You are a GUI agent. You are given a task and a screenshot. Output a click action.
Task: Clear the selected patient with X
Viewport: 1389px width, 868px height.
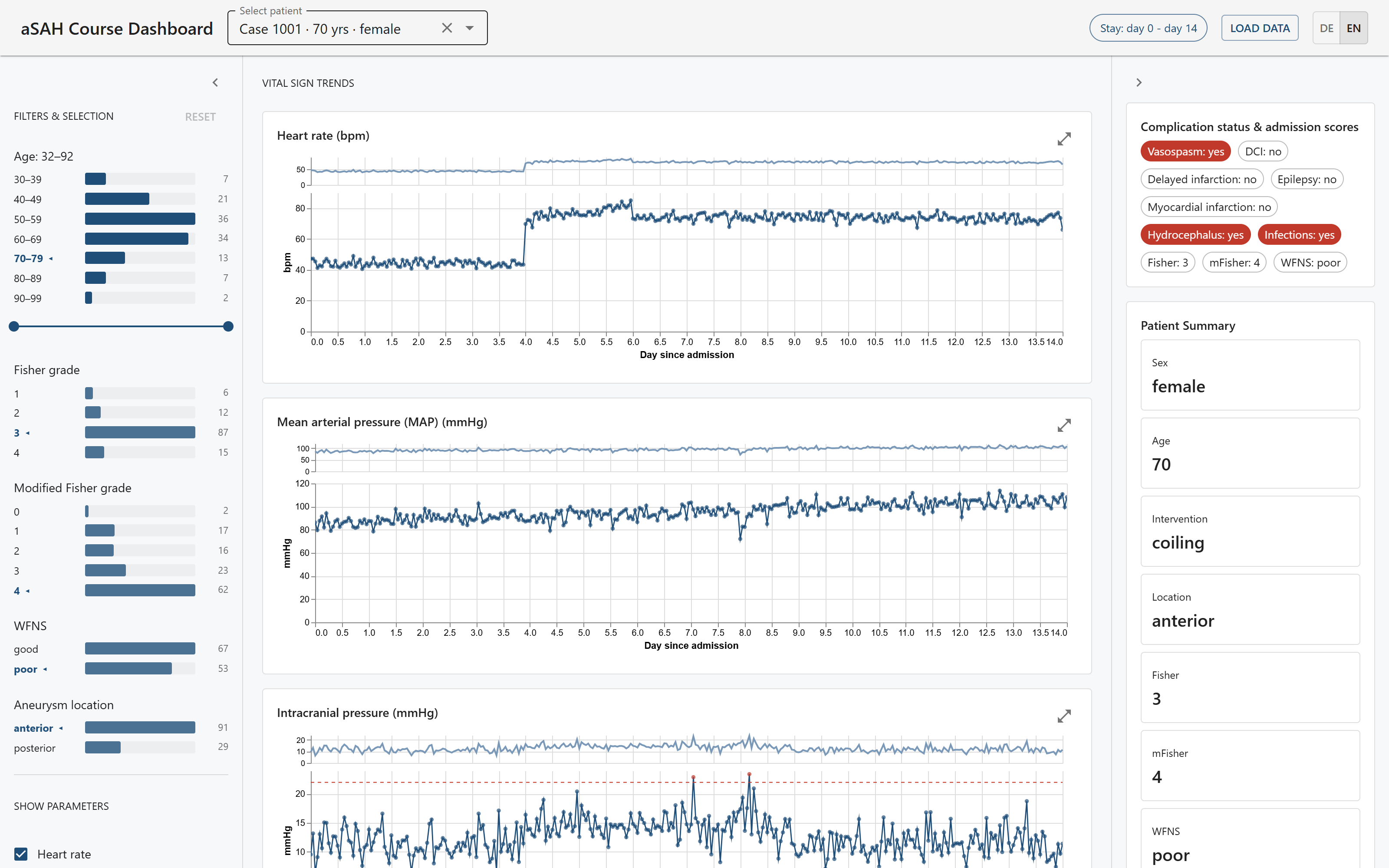(447, 28)
